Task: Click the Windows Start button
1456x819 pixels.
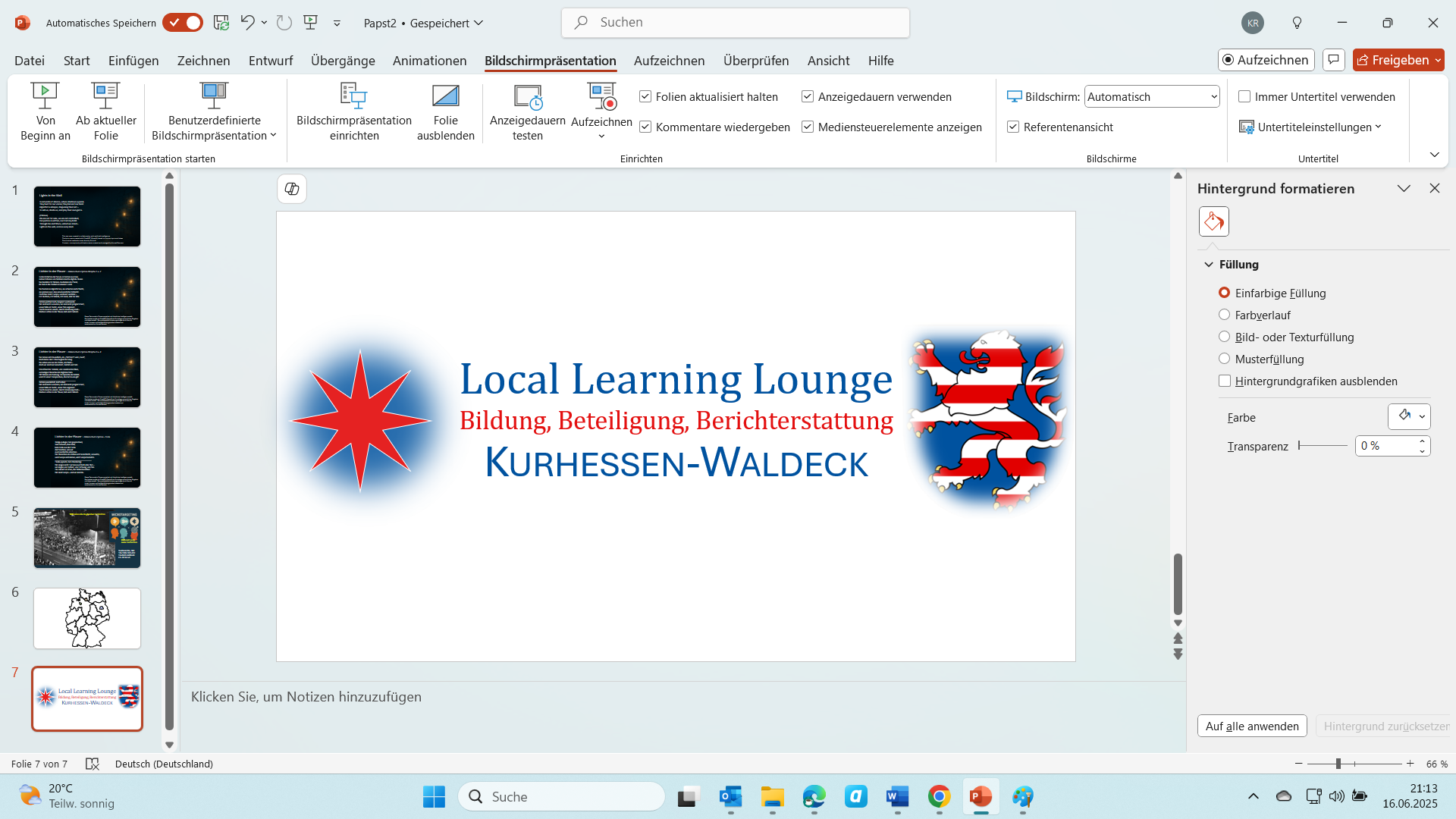Action: coord(435,796)
